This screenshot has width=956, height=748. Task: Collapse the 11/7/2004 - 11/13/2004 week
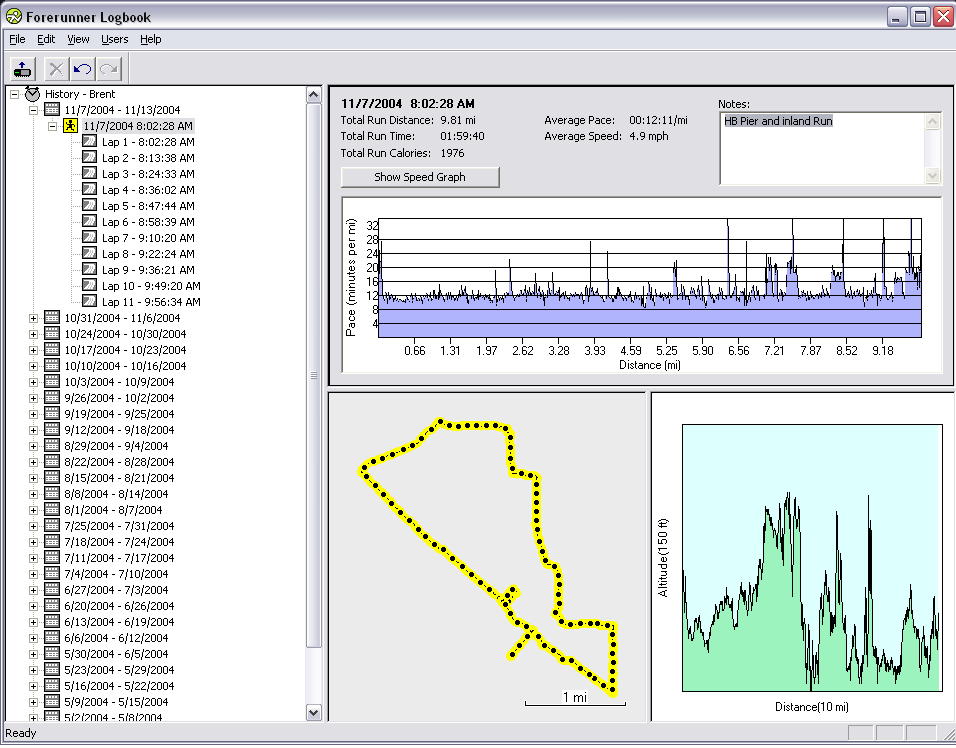[x=34, y=110]
